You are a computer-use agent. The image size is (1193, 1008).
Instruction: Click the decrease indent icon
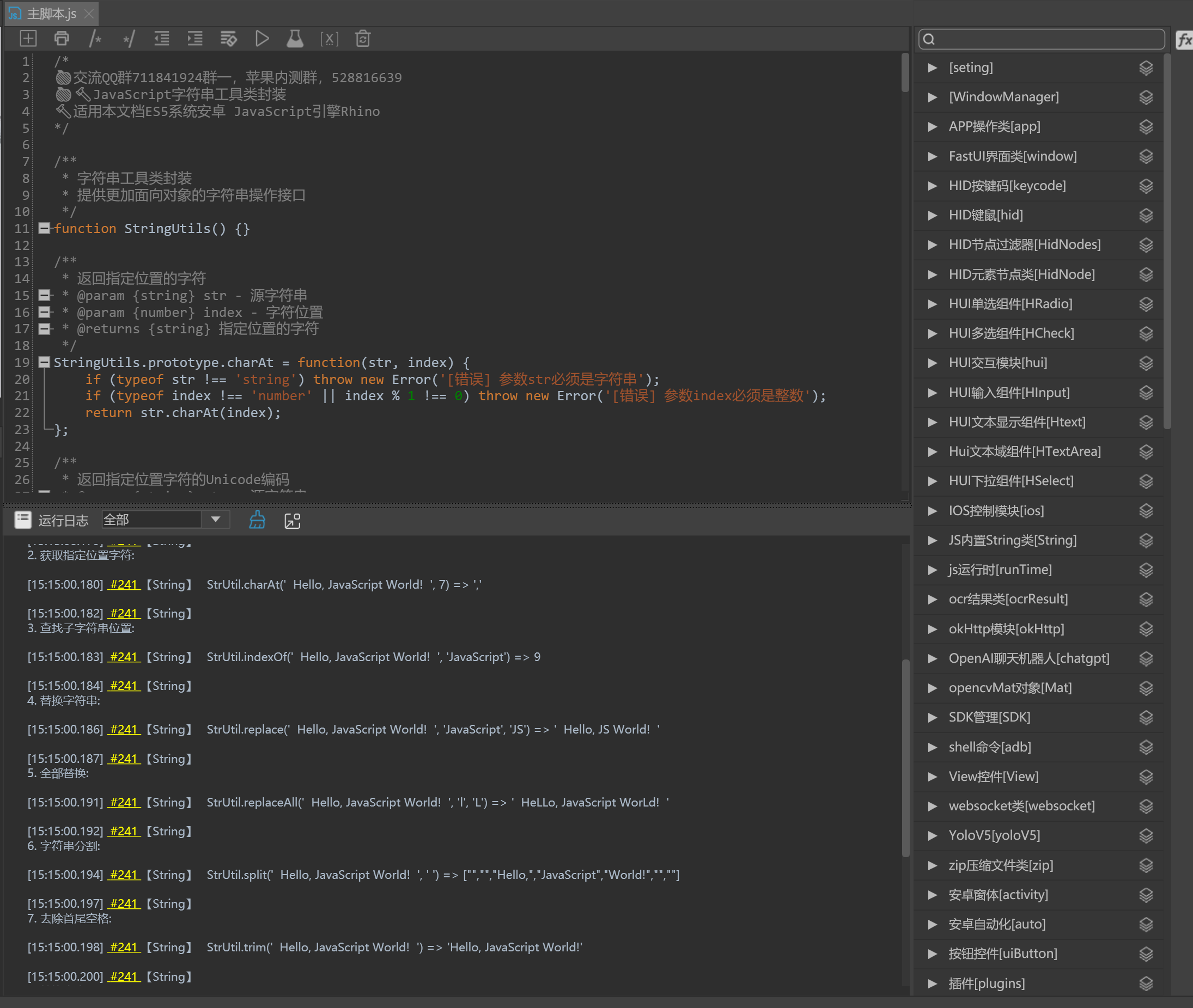pyautogui.click(x=162, y=39)
